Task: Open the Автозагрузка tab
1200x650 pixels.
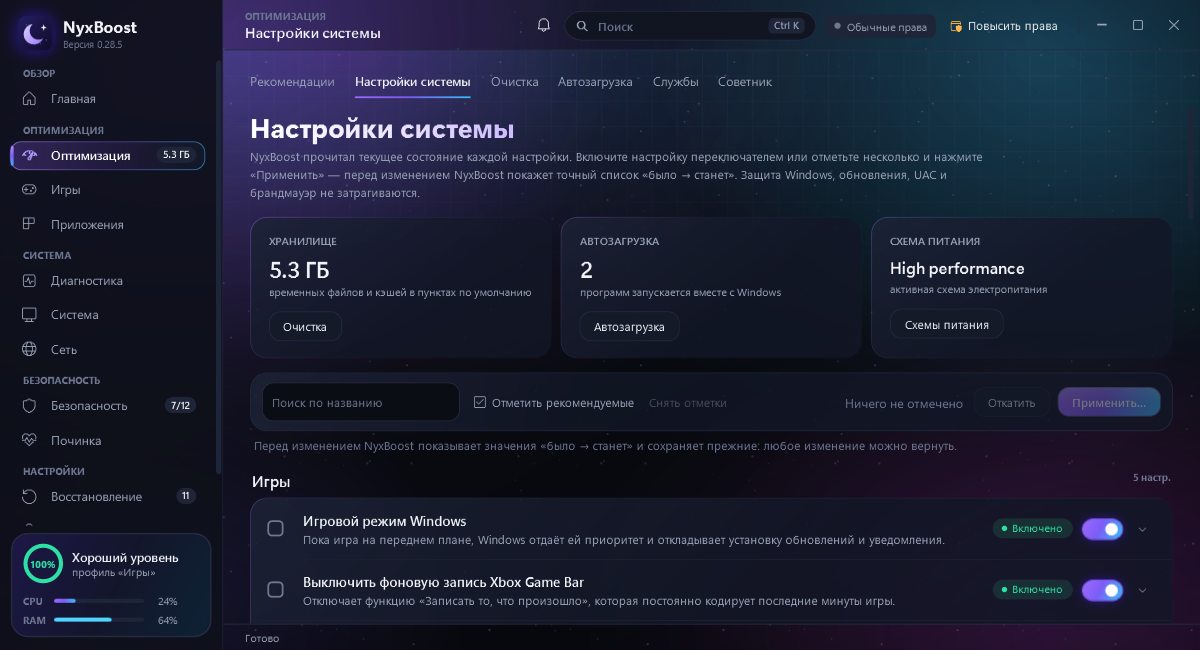Action: 595,82
